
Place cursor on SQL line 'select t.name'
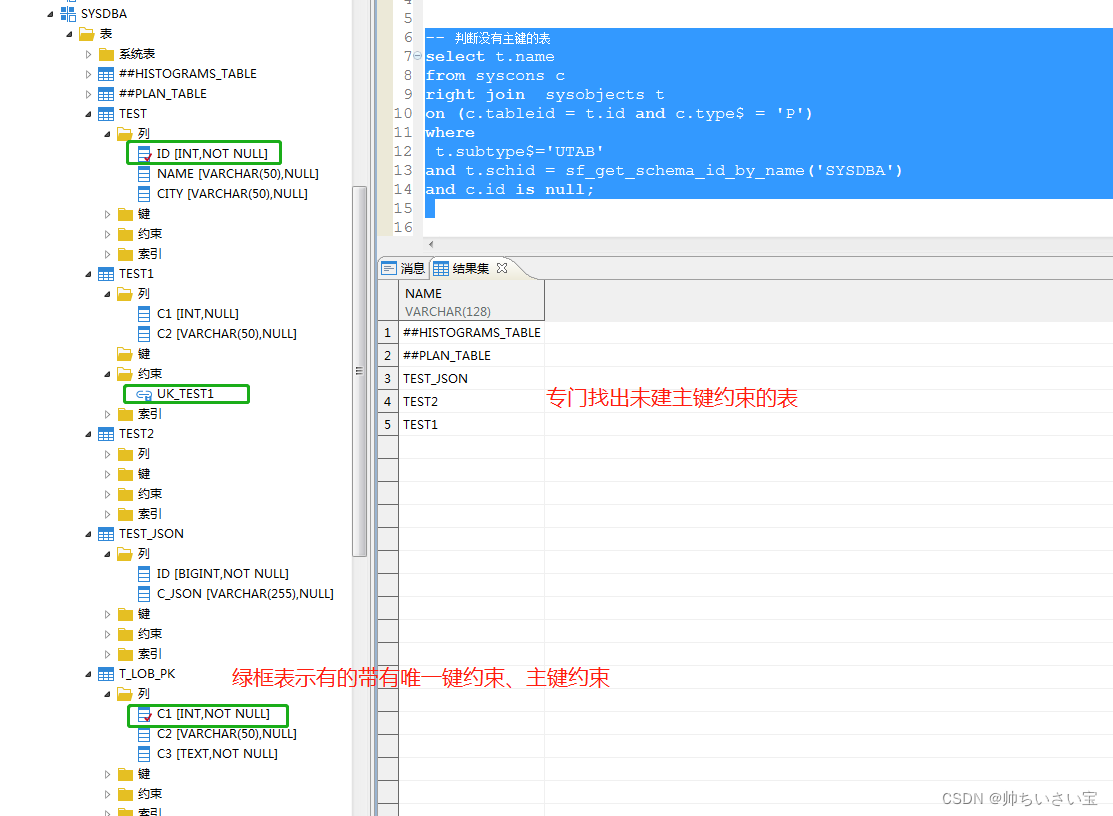coord(490,57)
